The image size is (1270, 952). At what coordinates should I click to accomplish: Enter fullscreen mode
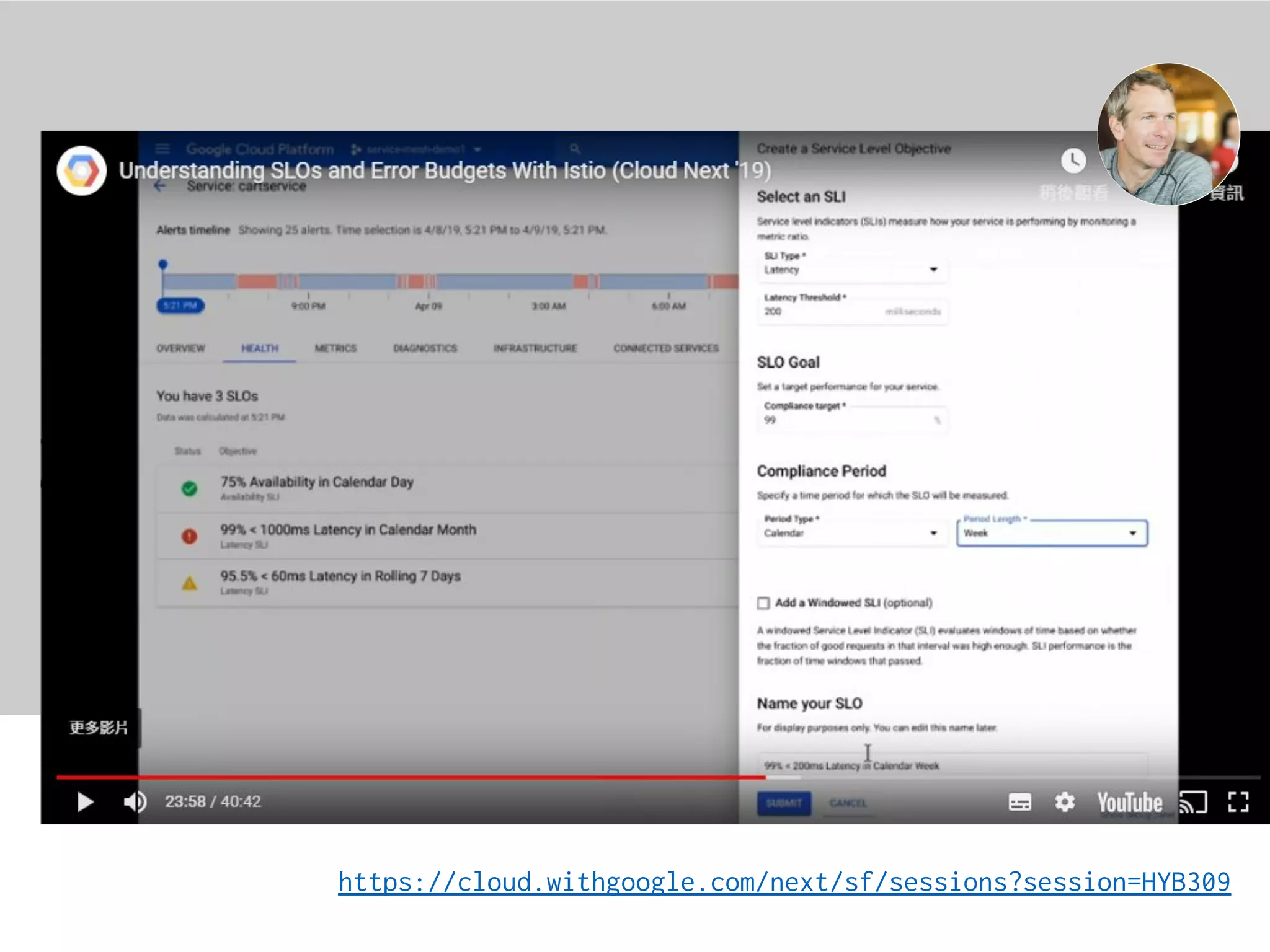(x=1238, y=802)
